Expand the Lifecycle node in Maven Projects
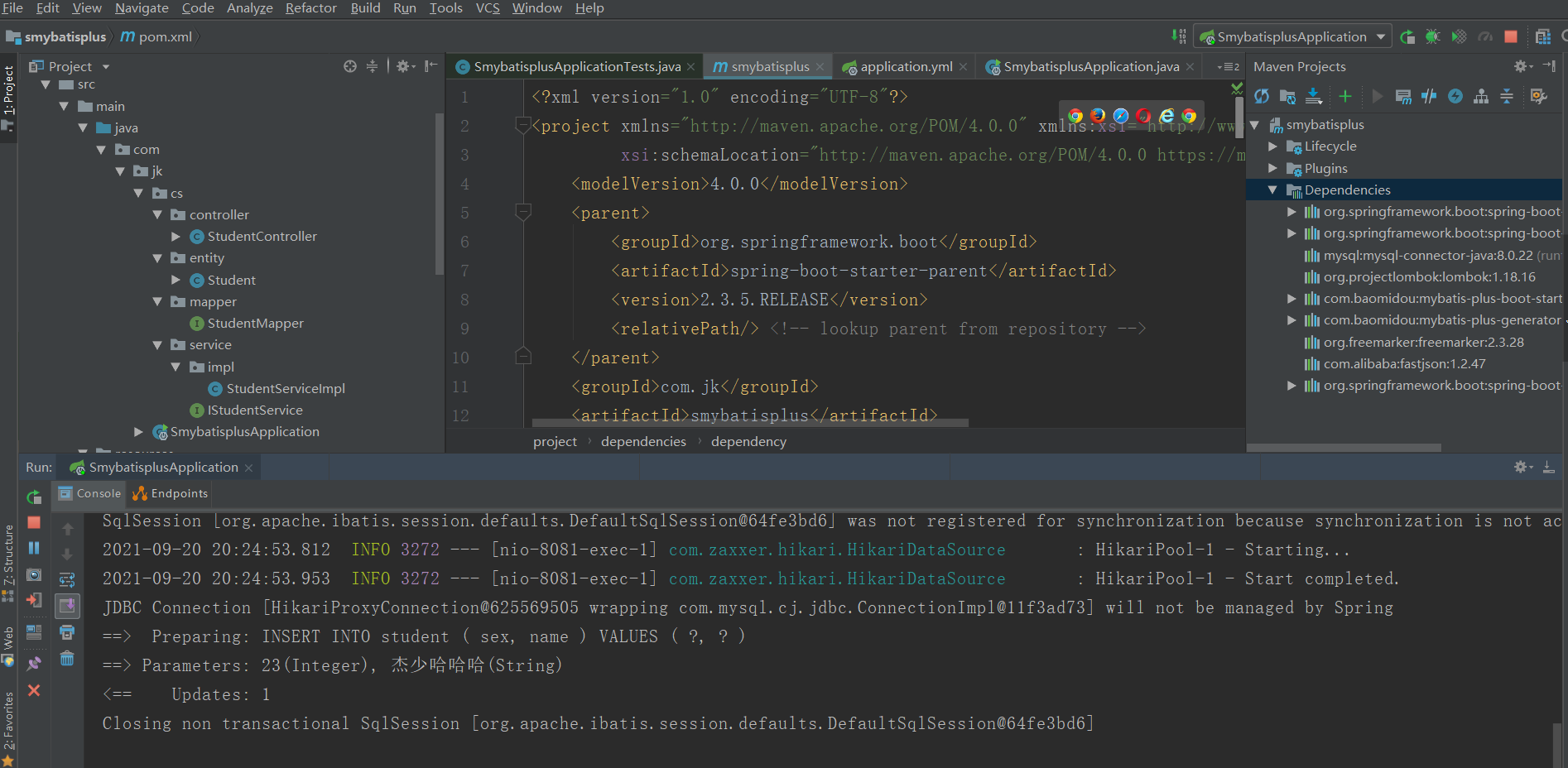 1272,146
